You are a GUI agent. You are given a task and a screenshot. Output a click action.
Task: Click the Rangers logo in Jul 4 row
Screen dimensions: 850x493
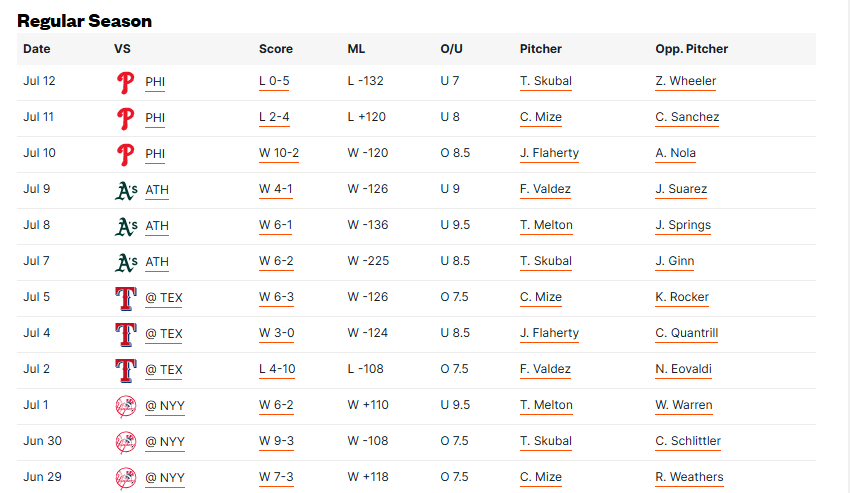[126, 335]
